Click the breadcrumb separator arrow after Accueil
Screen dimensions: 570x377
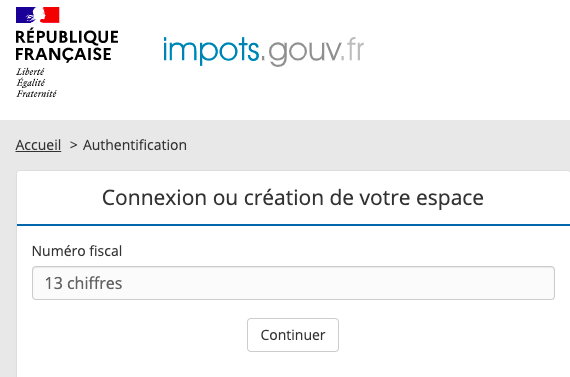(x=73, y=145)
